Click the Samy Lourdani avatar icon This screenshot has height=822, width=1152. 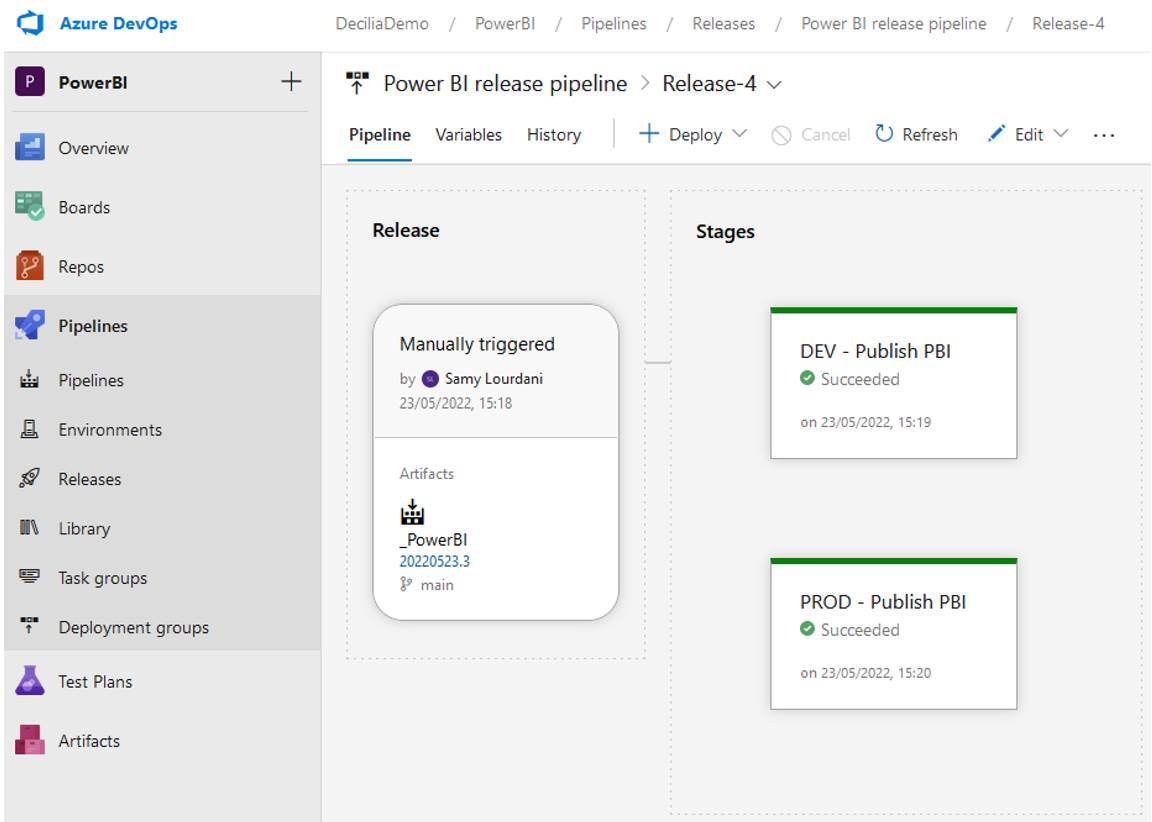[x=431, y=379]
